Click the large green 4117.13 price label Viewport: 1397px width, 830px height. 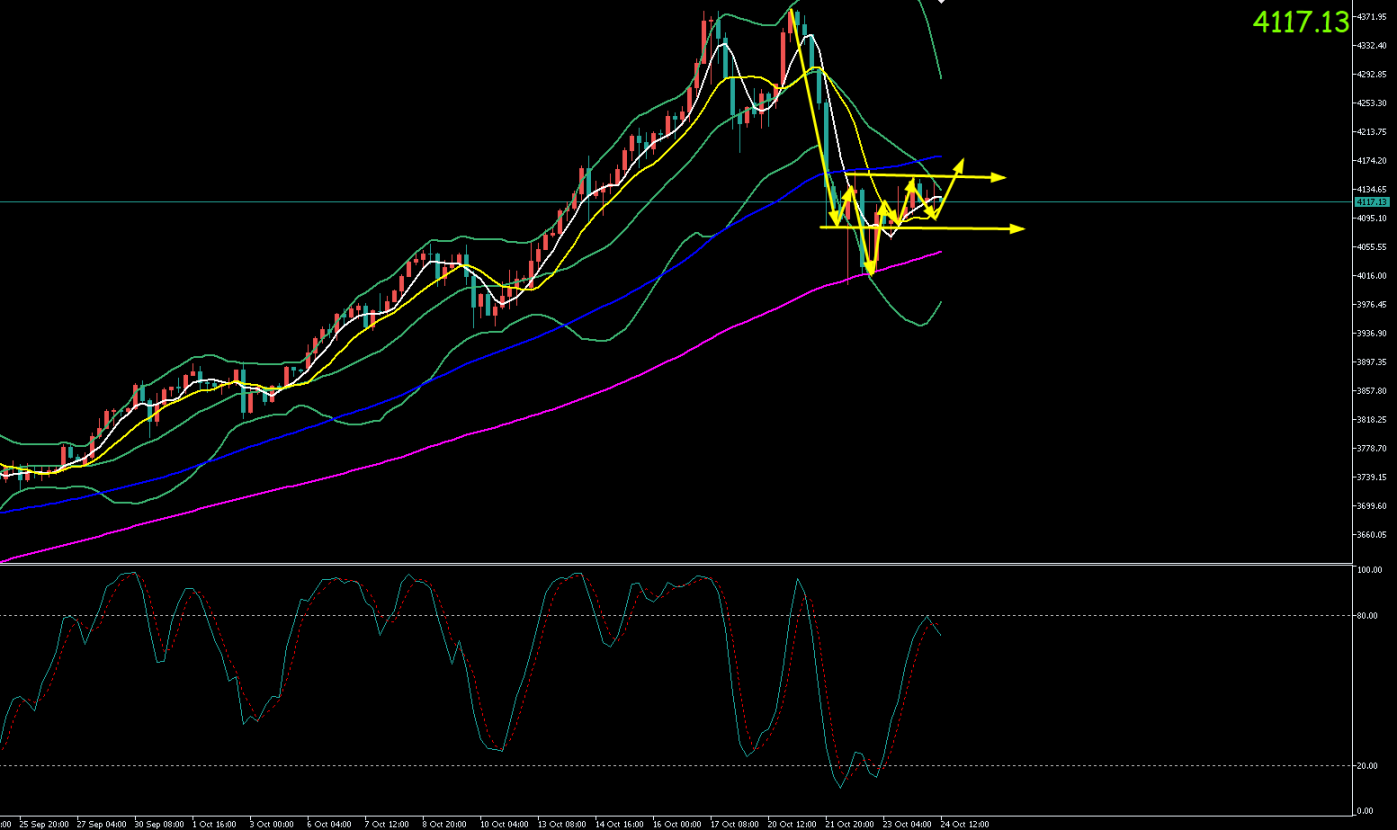1300,23
